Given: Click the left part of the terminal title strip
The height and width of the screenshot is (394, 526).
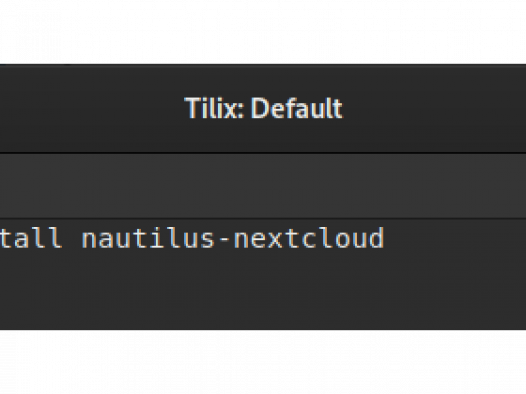Looking at the screenshot, I should (x=67, y=186).
